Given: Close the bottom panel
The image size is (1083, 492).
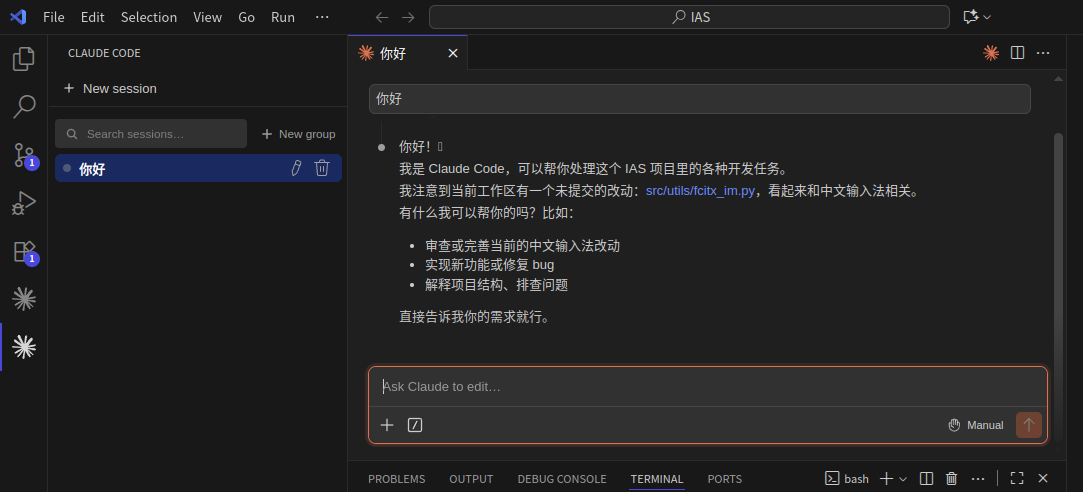Looking at the screenshot, I should point(1043,478).
